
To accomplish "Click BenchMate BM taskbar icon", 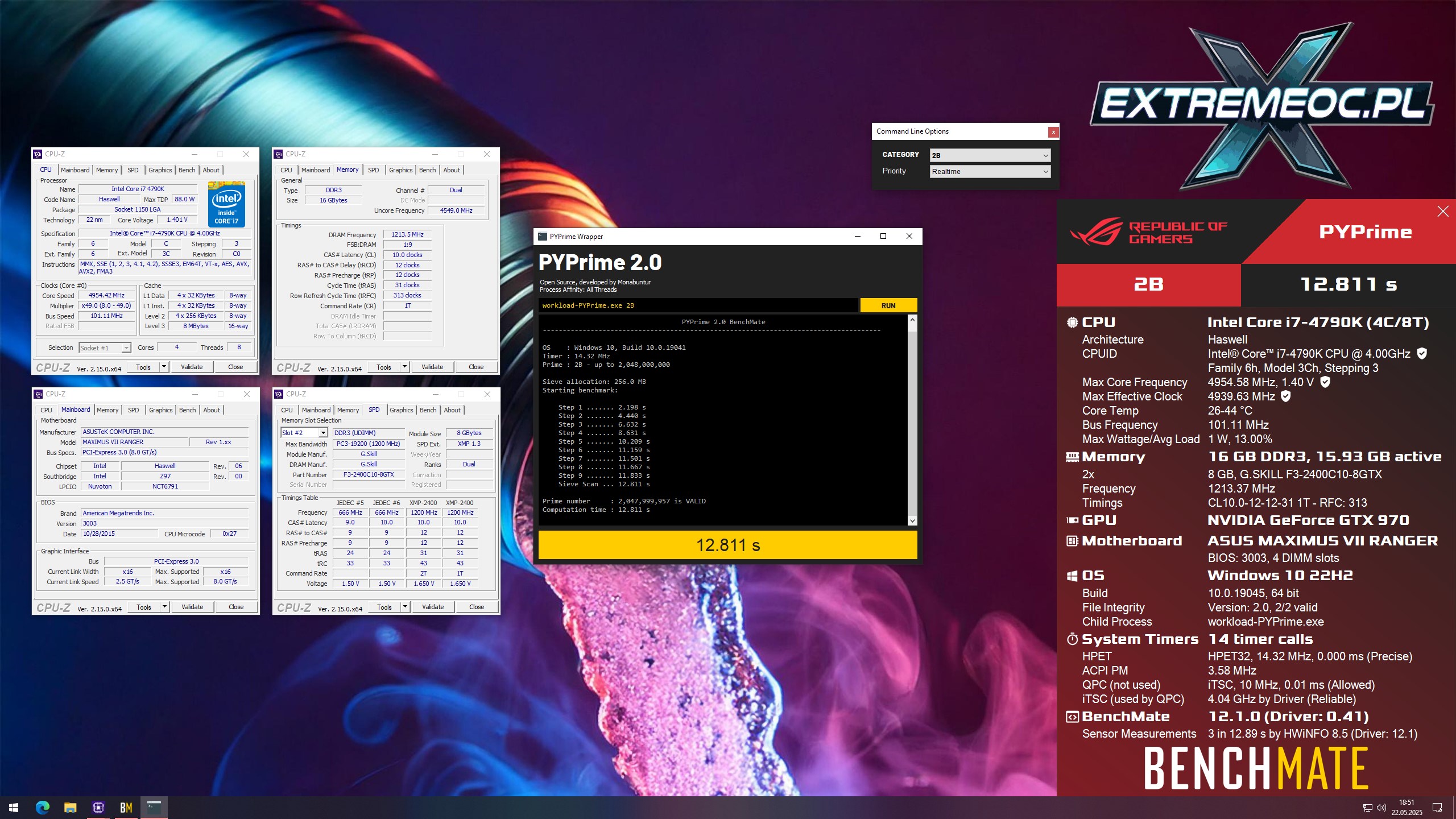I will click(x=126, y=807).
